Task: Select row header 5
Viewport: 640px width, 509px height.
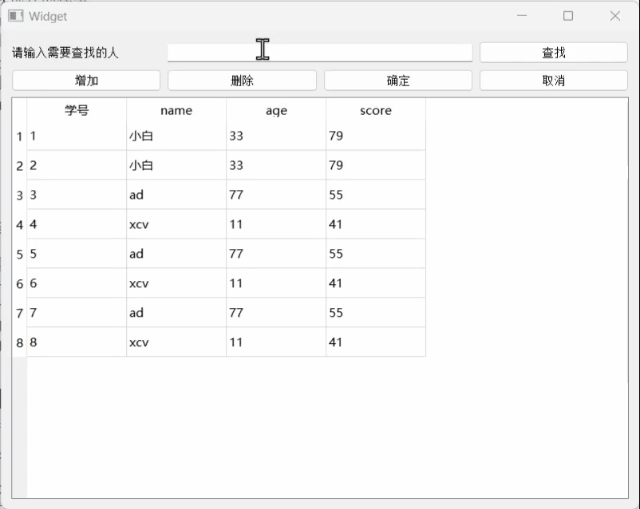Action: click(20, 253)
